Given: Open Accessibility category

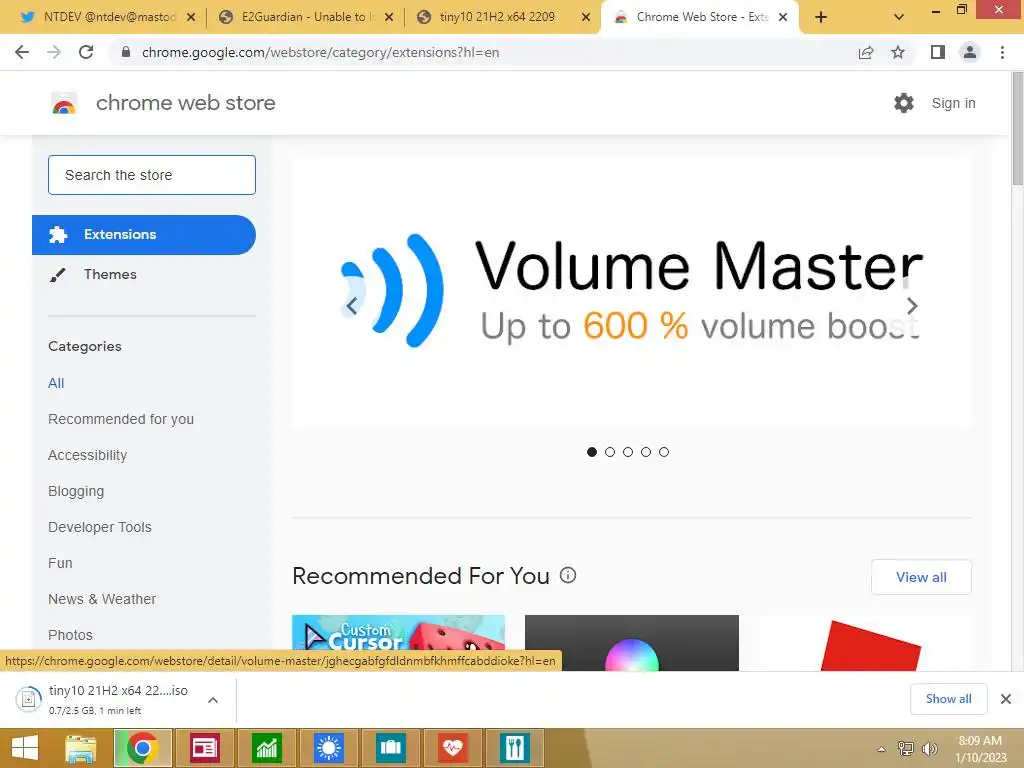Looking at the screenshot, I should point(88,455).
